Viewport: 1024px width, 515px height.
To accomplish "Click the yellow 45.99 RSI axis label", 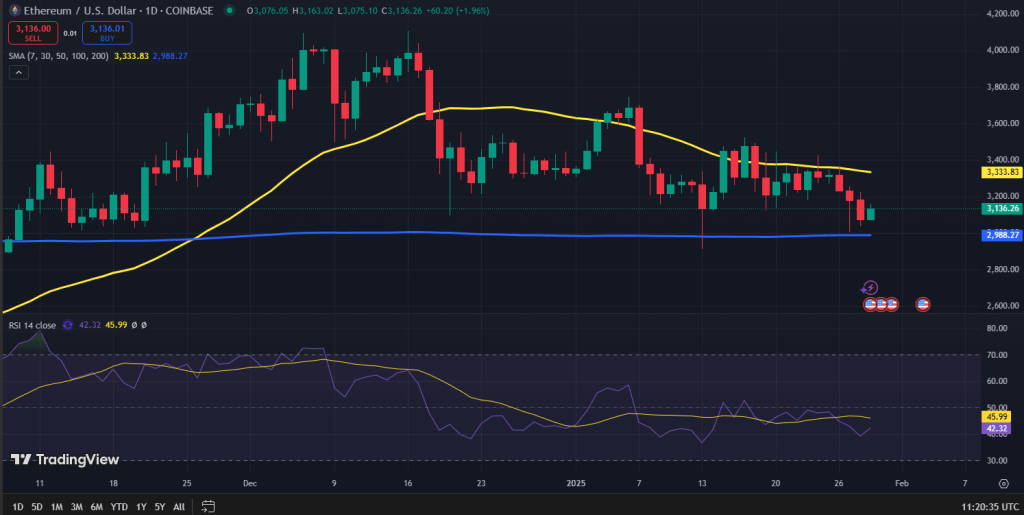I will point(997,416).
